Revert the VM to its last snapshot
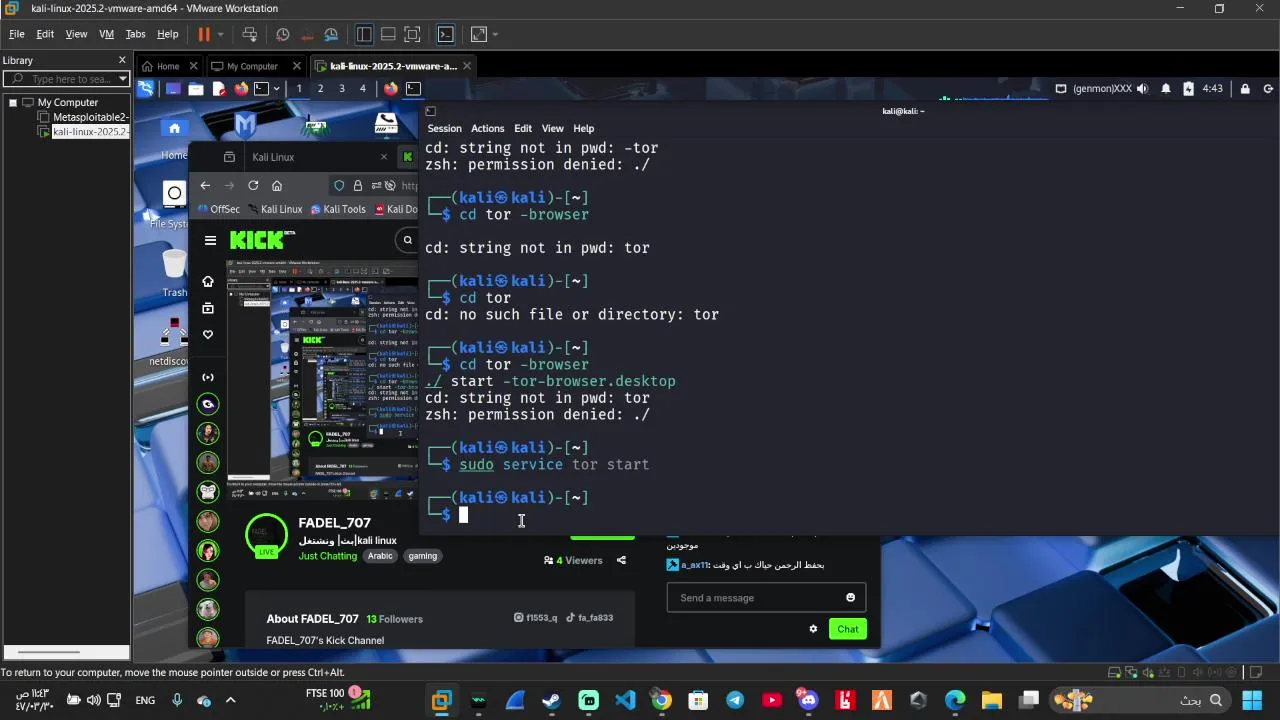 point(306,34)
